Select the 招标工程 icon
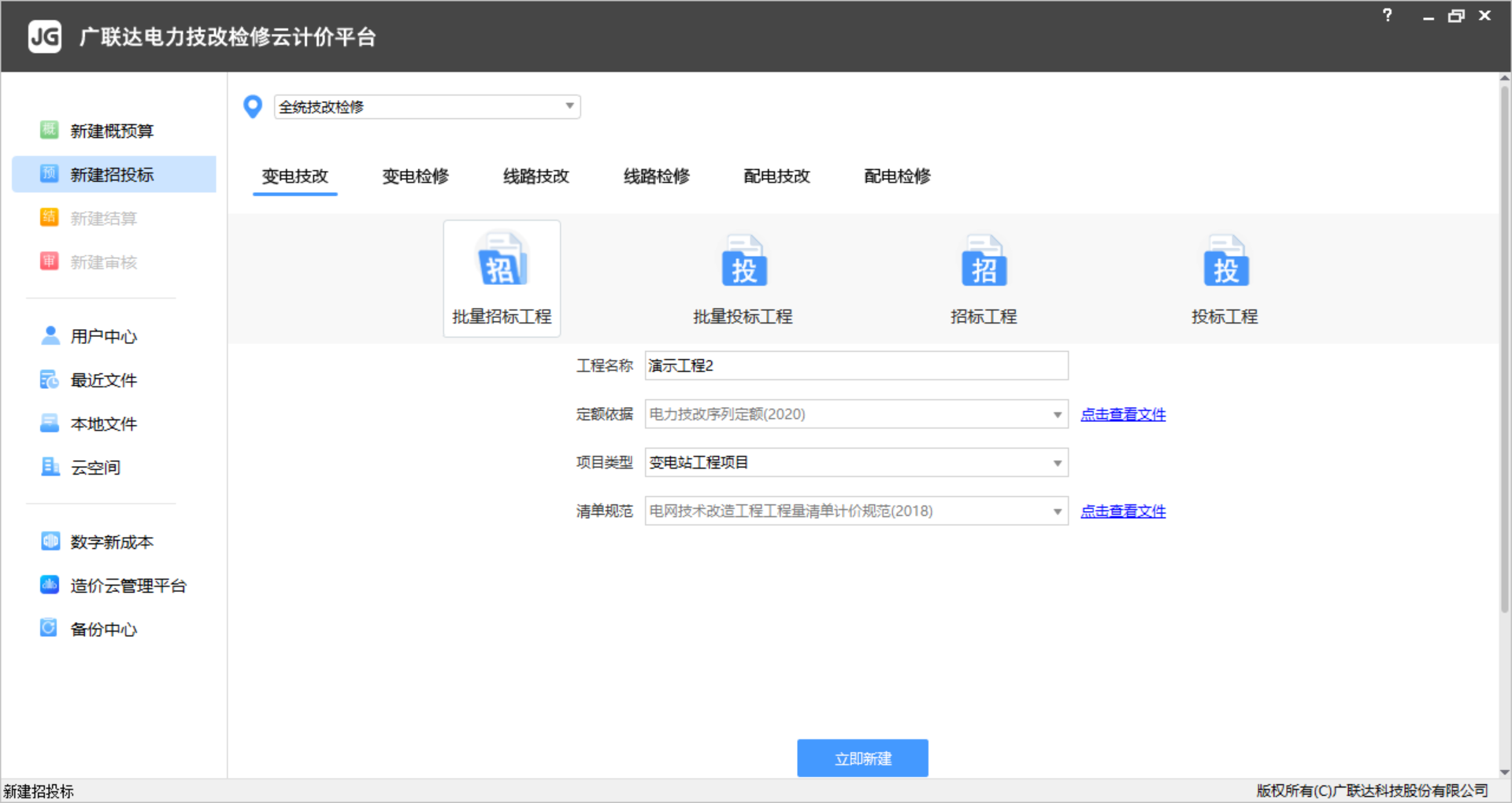This screenshot has height=803, width=1512. 984,262
